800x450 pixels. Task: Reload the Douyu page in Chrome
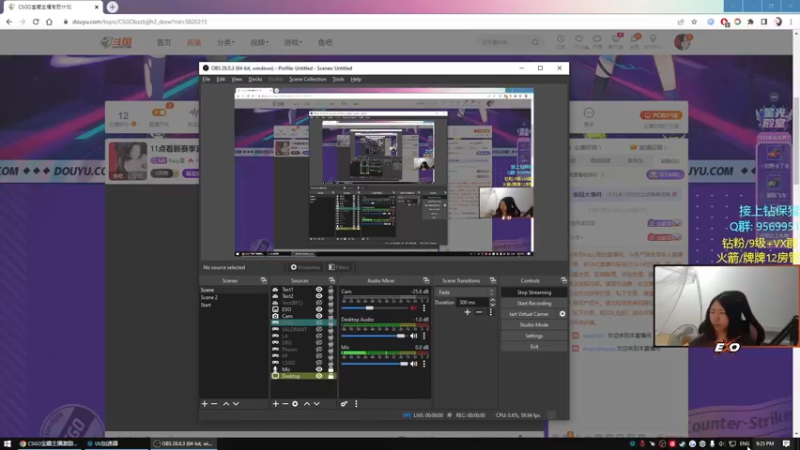click(36, 22)
